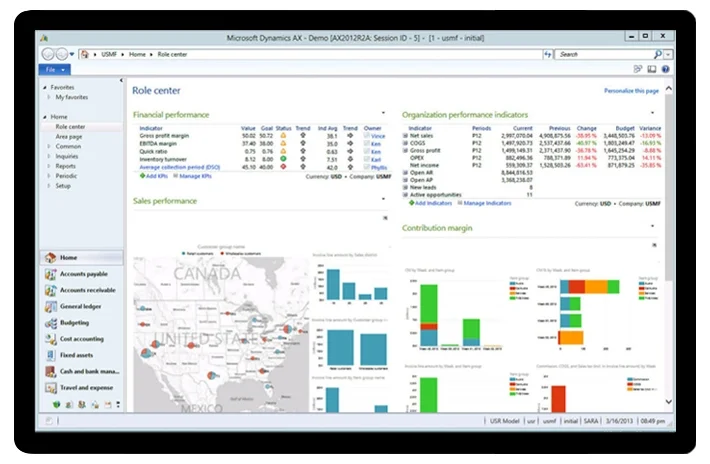The width and height of the screenshot is (710, 464).
Task: Click the search magnifier icon
Action: click(656, 54)
